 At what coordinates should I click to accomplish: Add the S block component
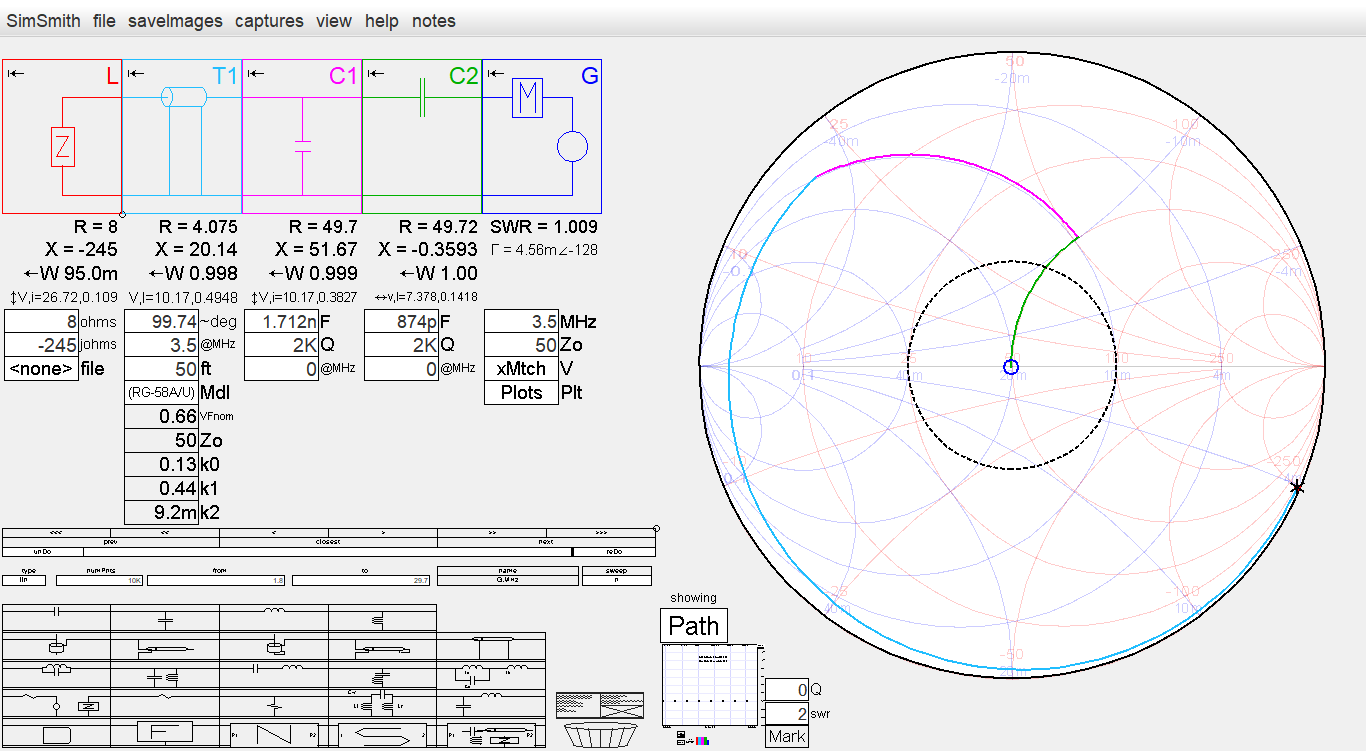[x=383, y=733]
